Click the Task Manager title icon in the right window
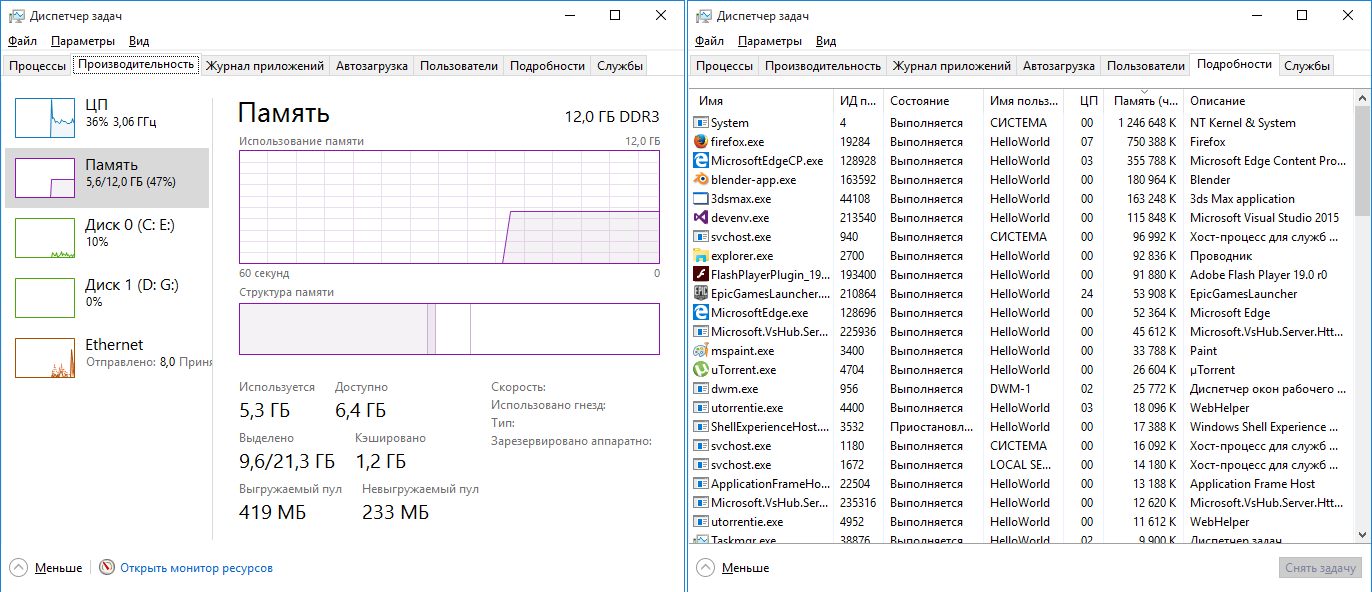1372x592 pixels. [703, 16]
